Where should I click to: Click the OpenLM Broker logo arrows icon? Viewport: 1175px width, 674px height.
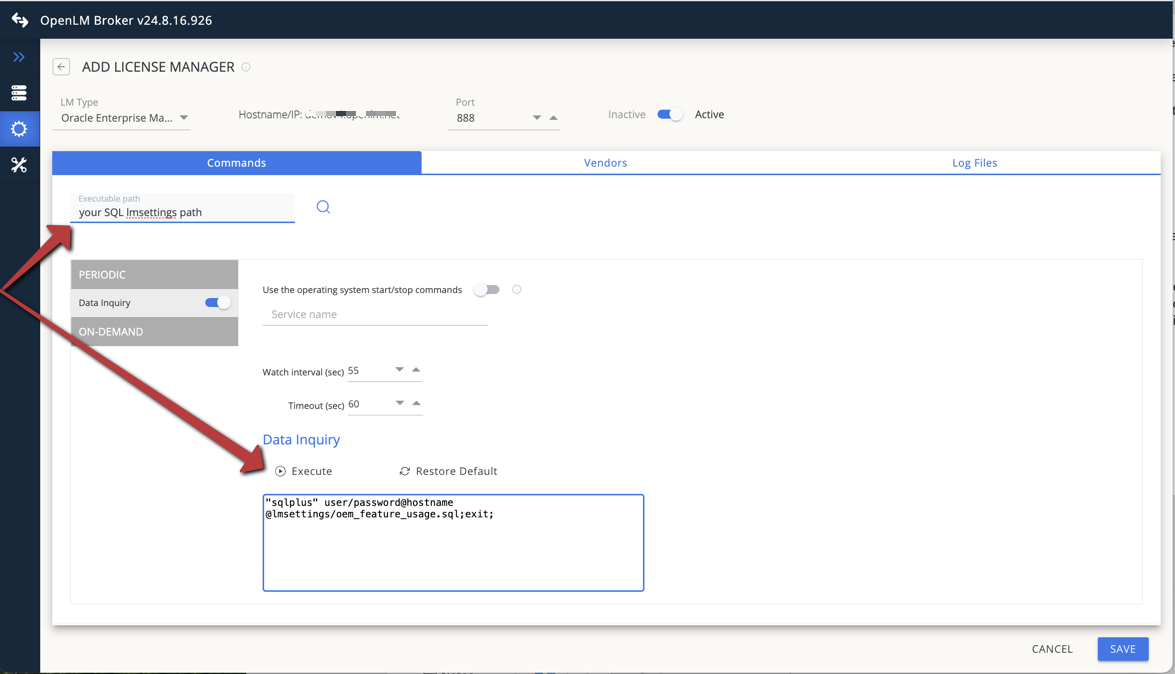click(18, 19)
